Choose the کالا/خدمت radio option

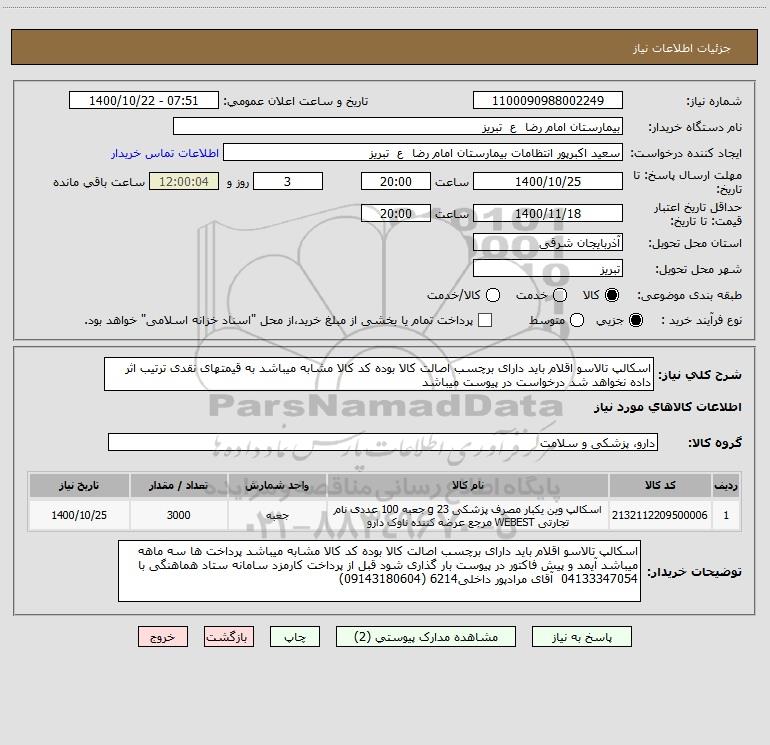click(x=493, y=295)
